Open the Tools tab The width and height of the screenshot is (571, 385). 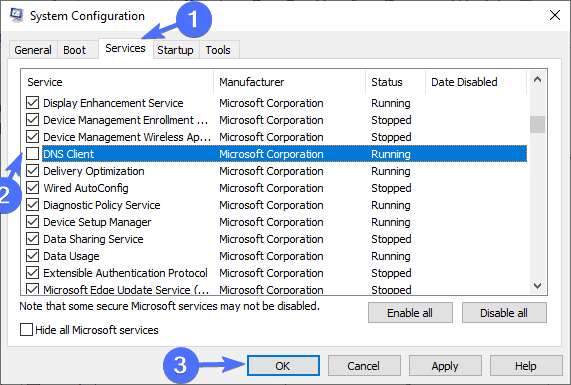pos(218,50)
